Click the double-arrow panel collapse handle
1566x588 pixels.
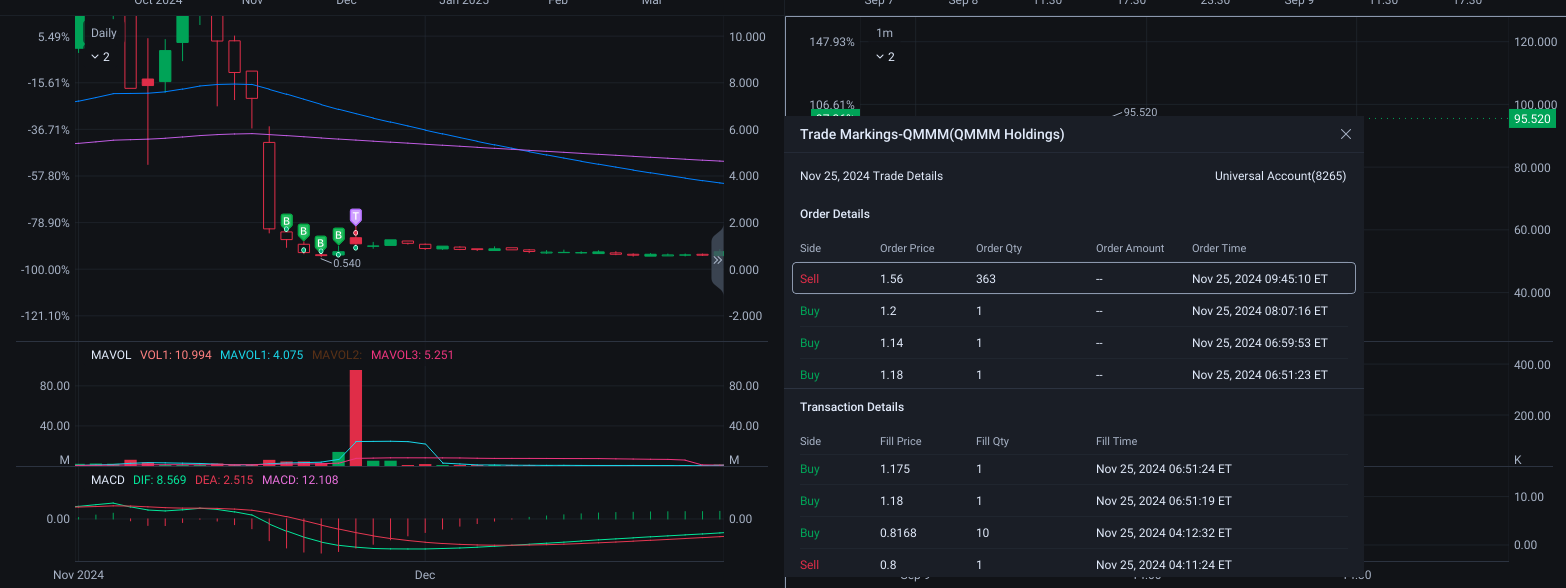point(717,259)
